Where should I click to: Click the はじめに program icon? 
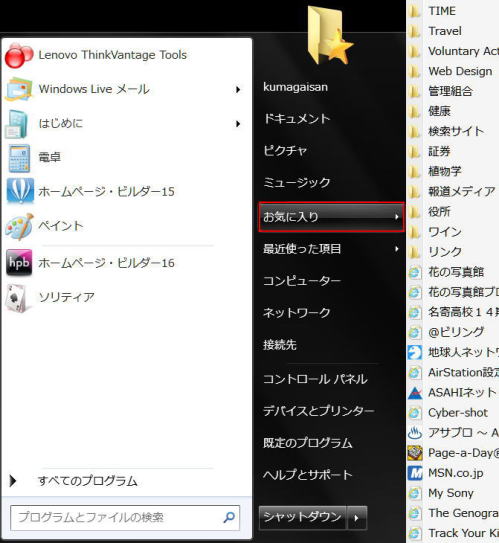(x=17, y=124)
